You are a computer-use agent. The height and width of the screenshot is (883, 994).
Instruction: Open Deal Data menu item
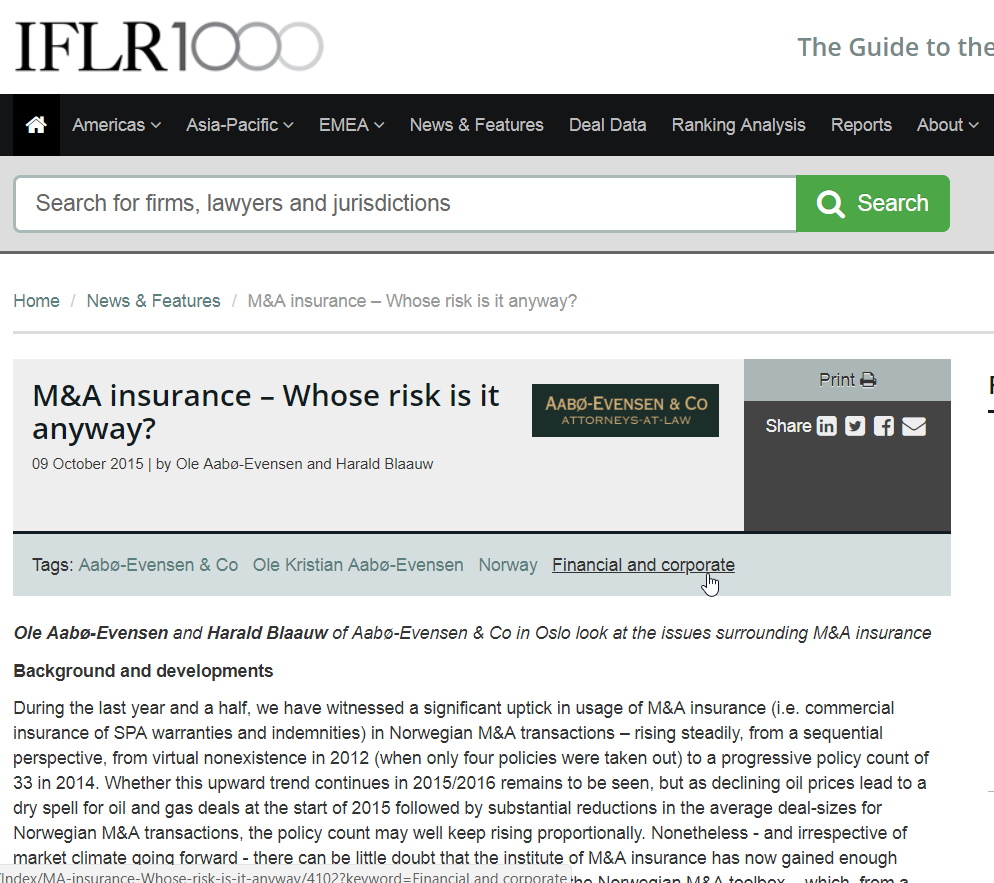tap(607, 125)
